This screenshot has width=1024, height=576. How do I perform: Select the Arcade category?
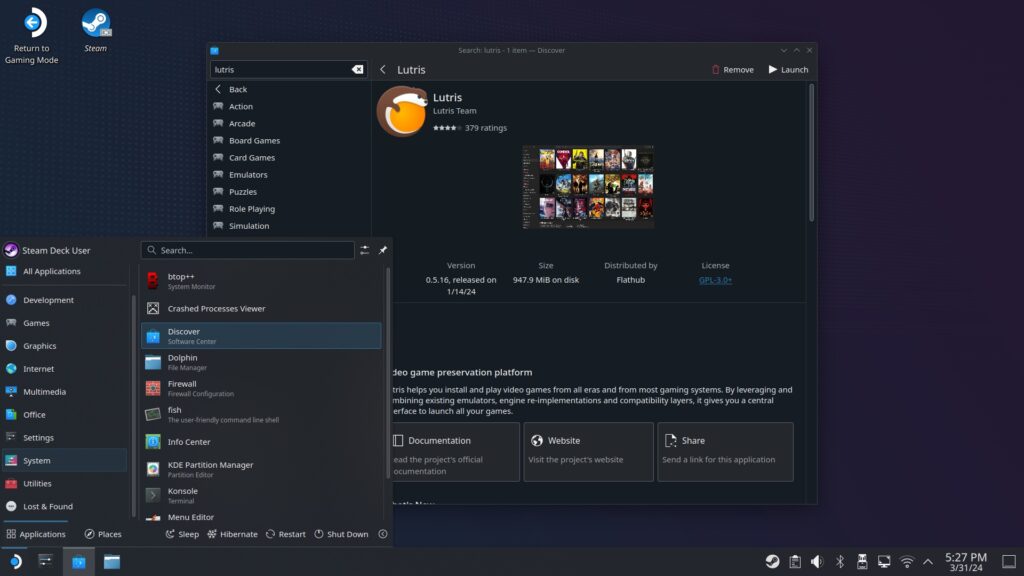click(289, 123)
